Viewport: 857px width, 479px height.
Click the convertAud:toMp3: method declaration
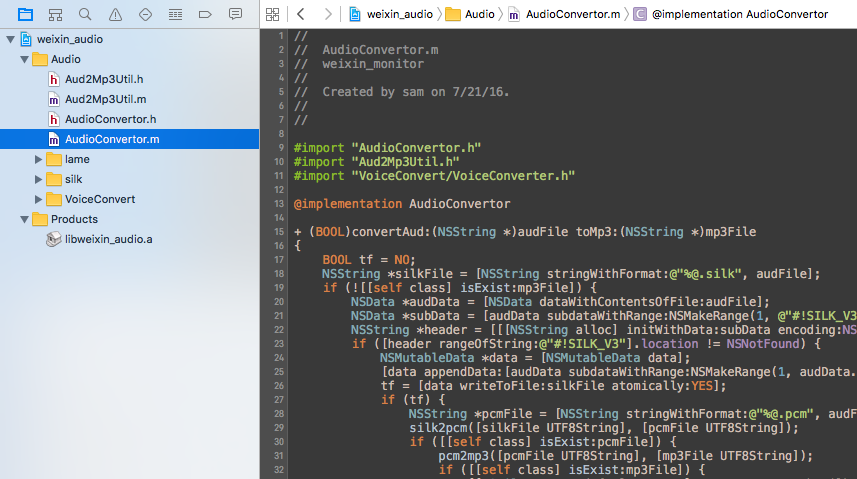pos(525,232)
